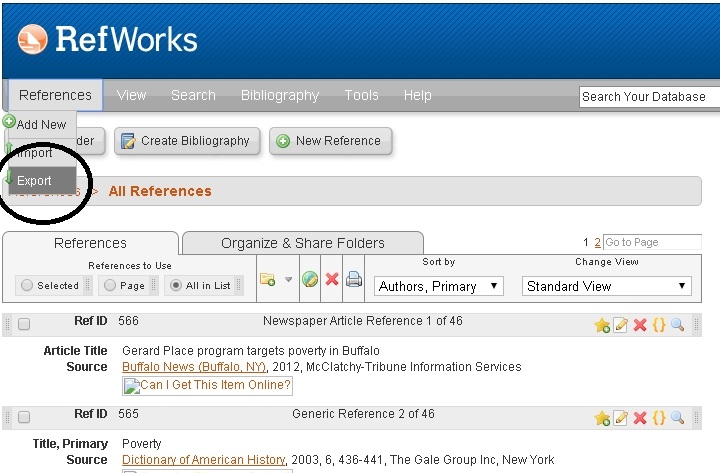
Task: Click the Create Bibliography button
Action: coord(187,141)
